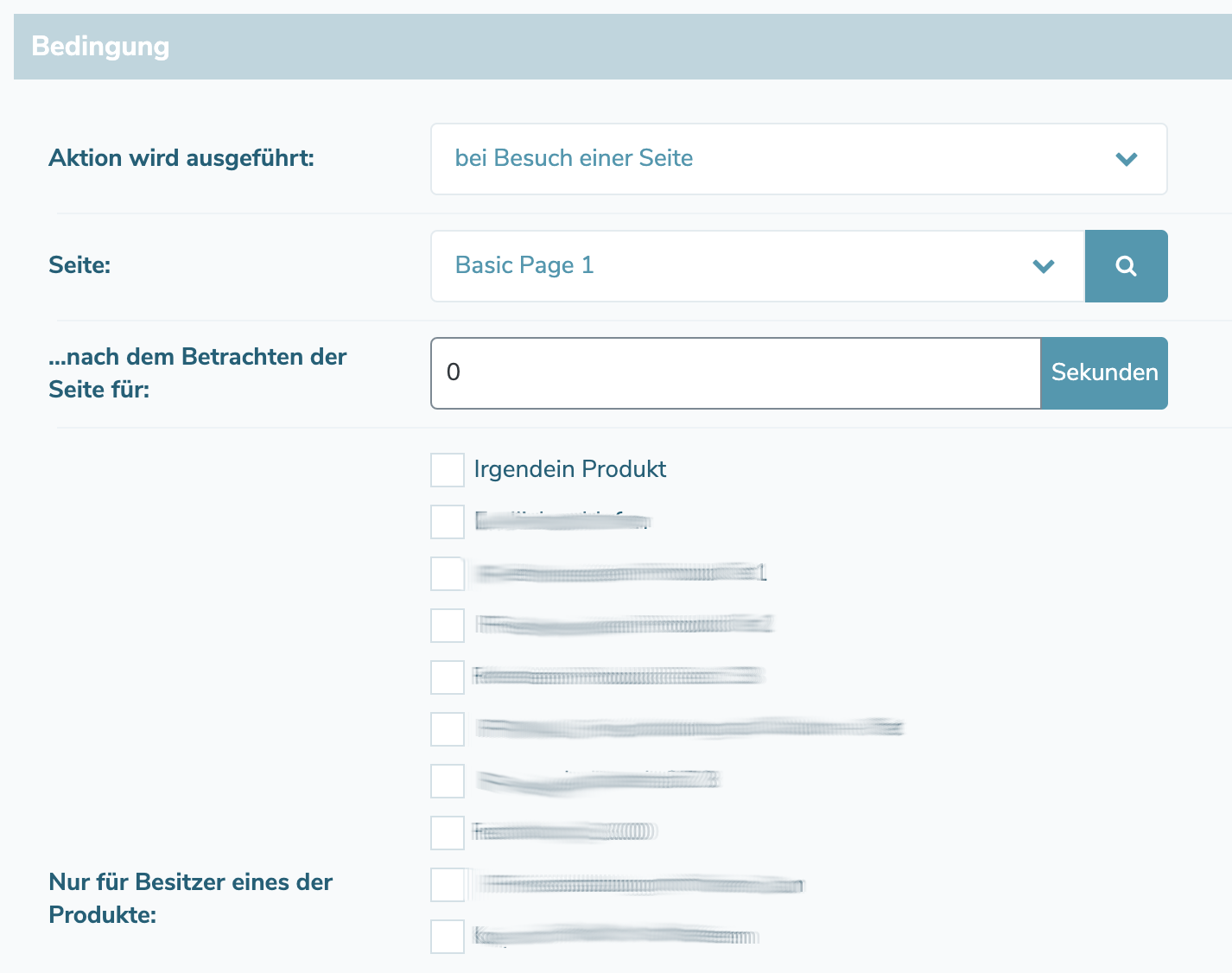
Task: Check the last product checkbox in list
Action: [x=448, y=937]
